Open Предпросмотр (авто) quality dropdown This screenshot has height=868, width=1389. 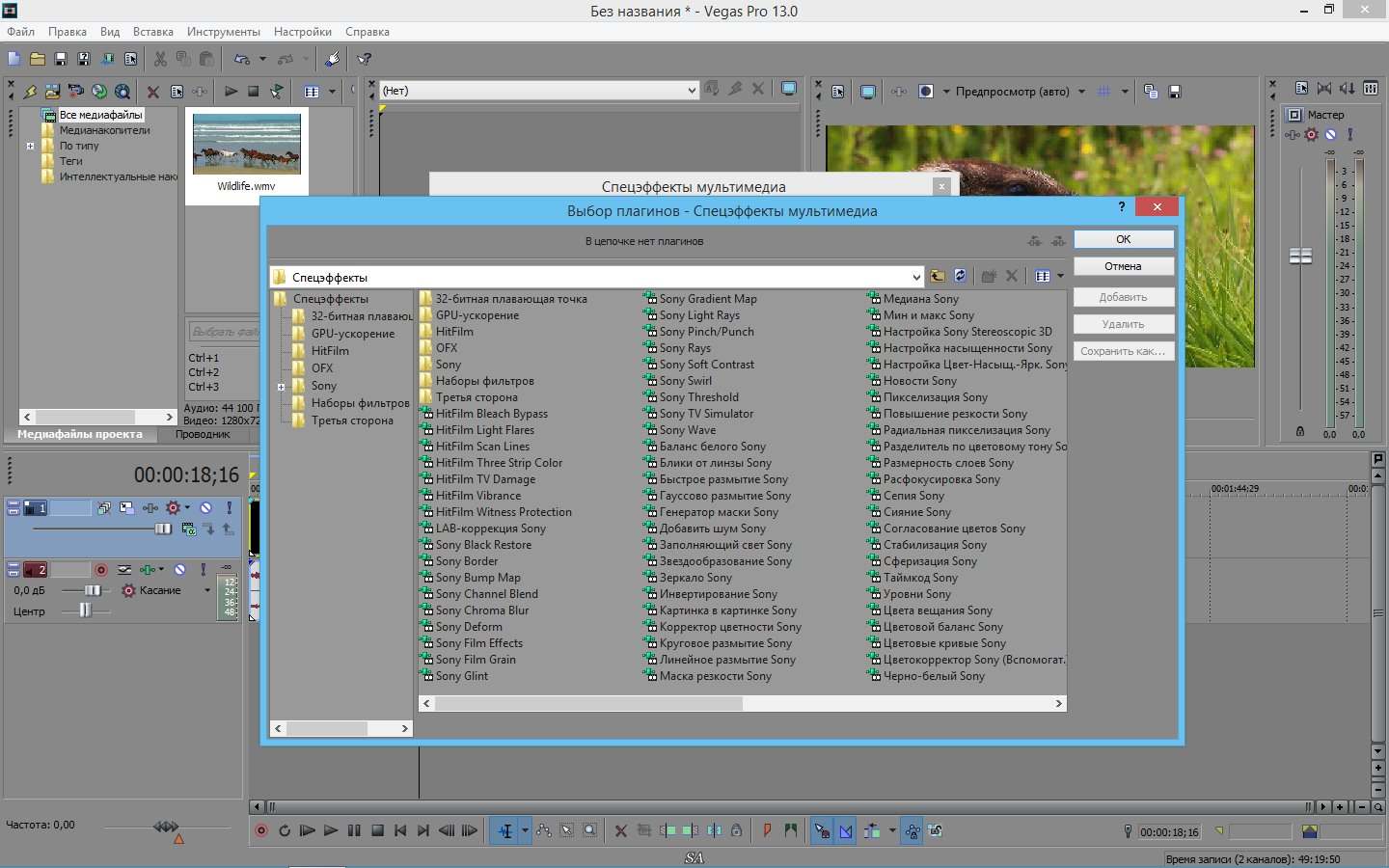pos(1080,92)
